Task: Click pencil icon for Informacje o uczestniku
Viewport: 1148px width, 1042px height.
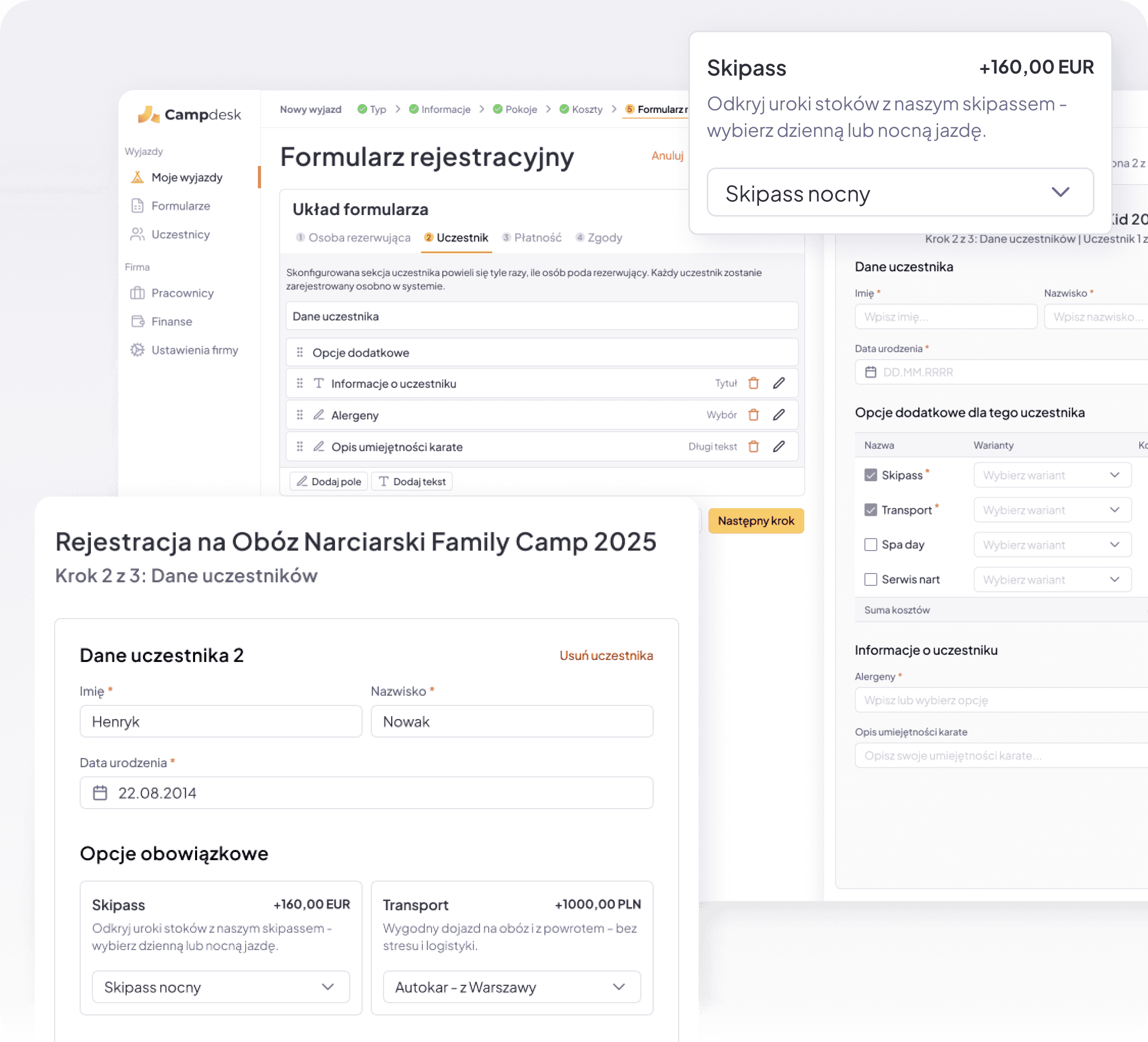Action: click(x=778, y=384)
